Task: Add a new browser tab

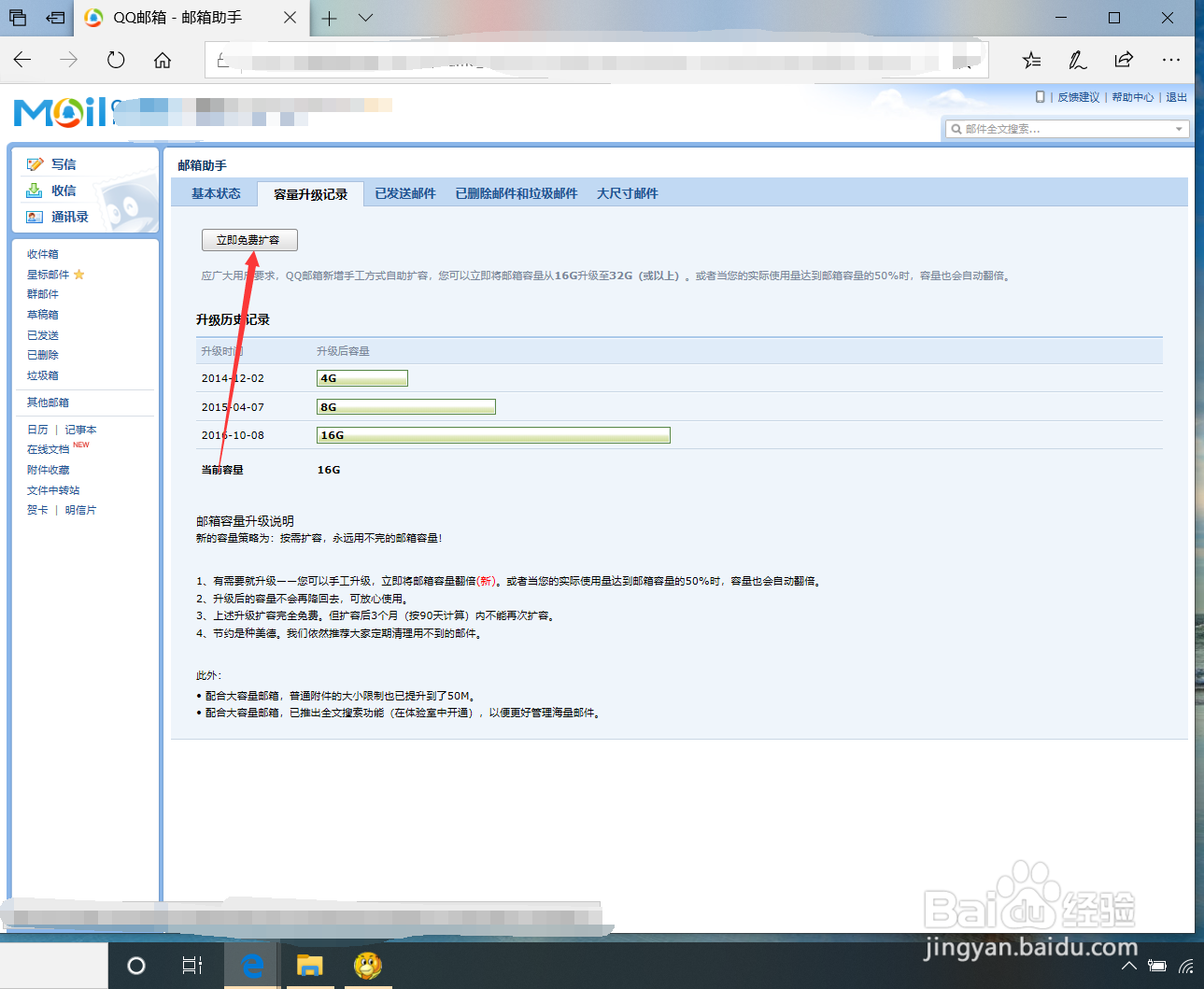Action: tap(329, 18)
